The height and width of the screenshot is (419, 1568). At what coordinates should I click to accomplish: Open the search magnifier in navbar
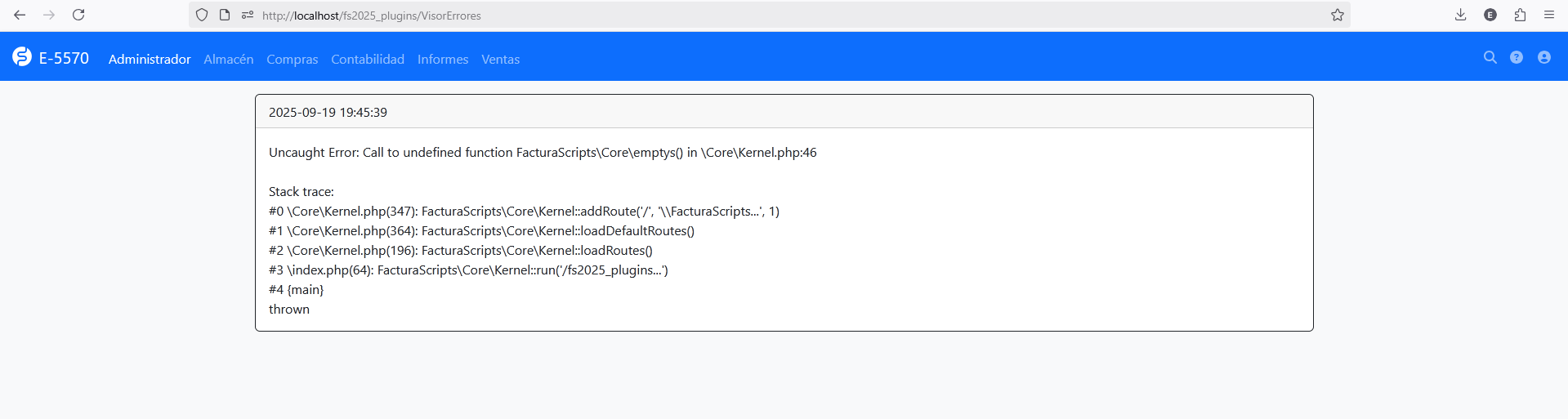1490,57
